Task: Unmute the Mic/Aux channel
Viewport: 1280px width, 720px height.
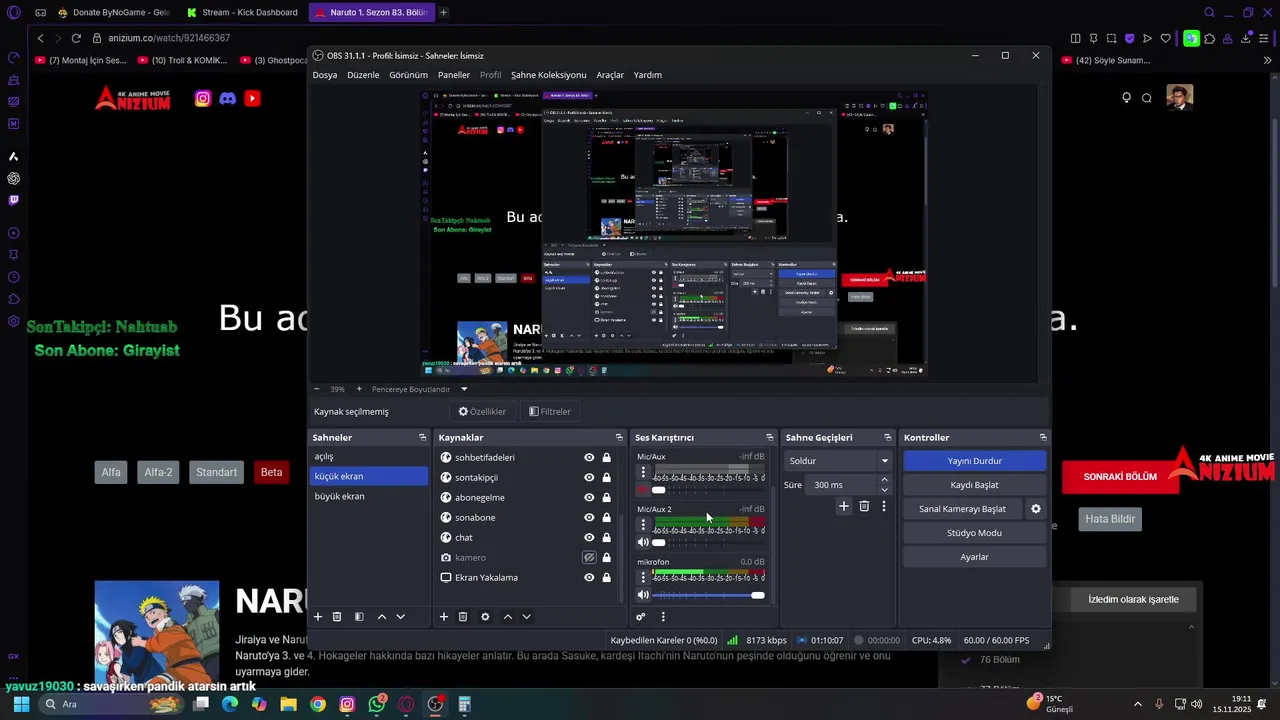Action: (643, 490)
